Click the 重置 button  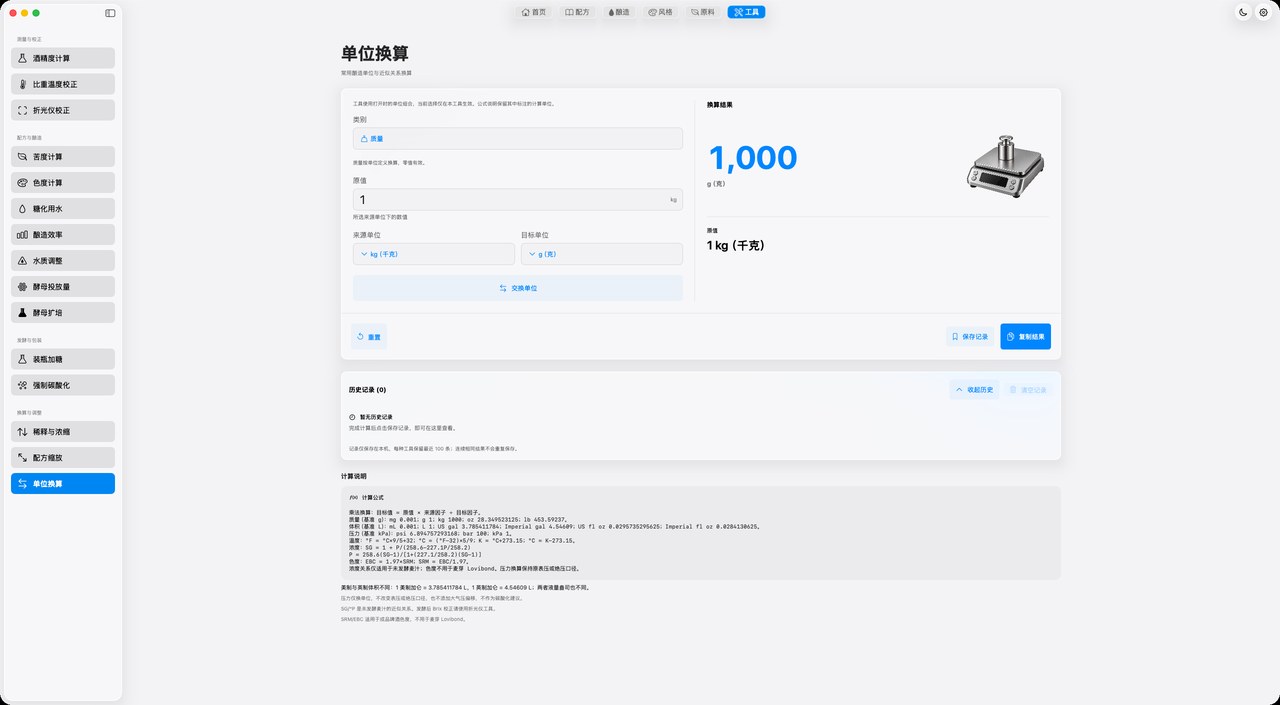click(x=369, y=337)
